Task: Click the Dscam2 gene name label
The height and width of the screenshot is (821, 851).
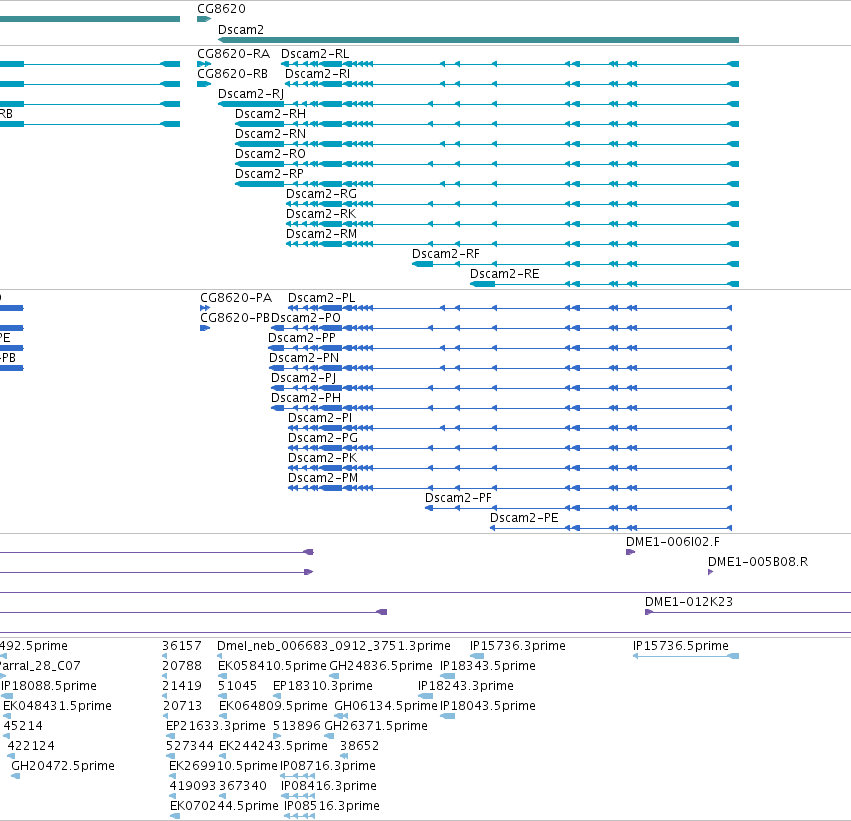Action: click(240, 30)
